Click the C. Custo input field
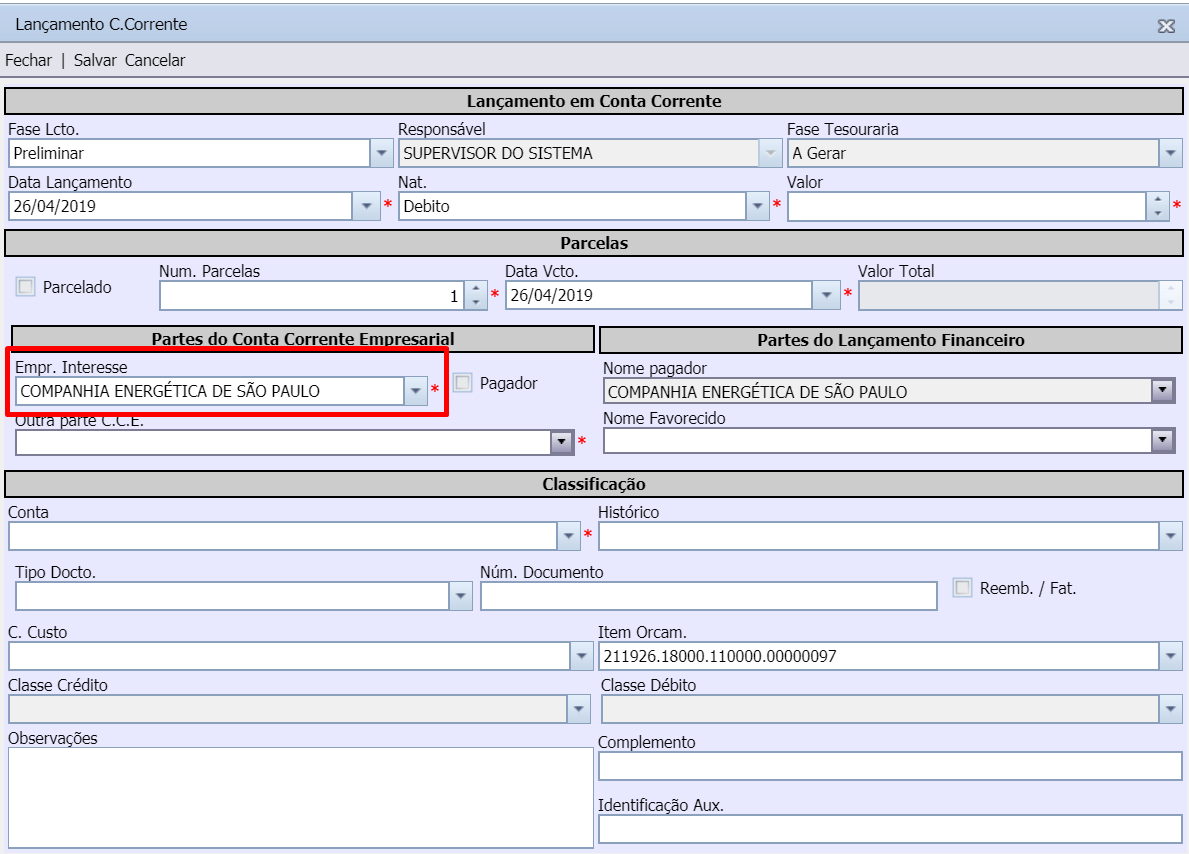This screenshot has height=854, width=1189. click(x=289, y=656)
